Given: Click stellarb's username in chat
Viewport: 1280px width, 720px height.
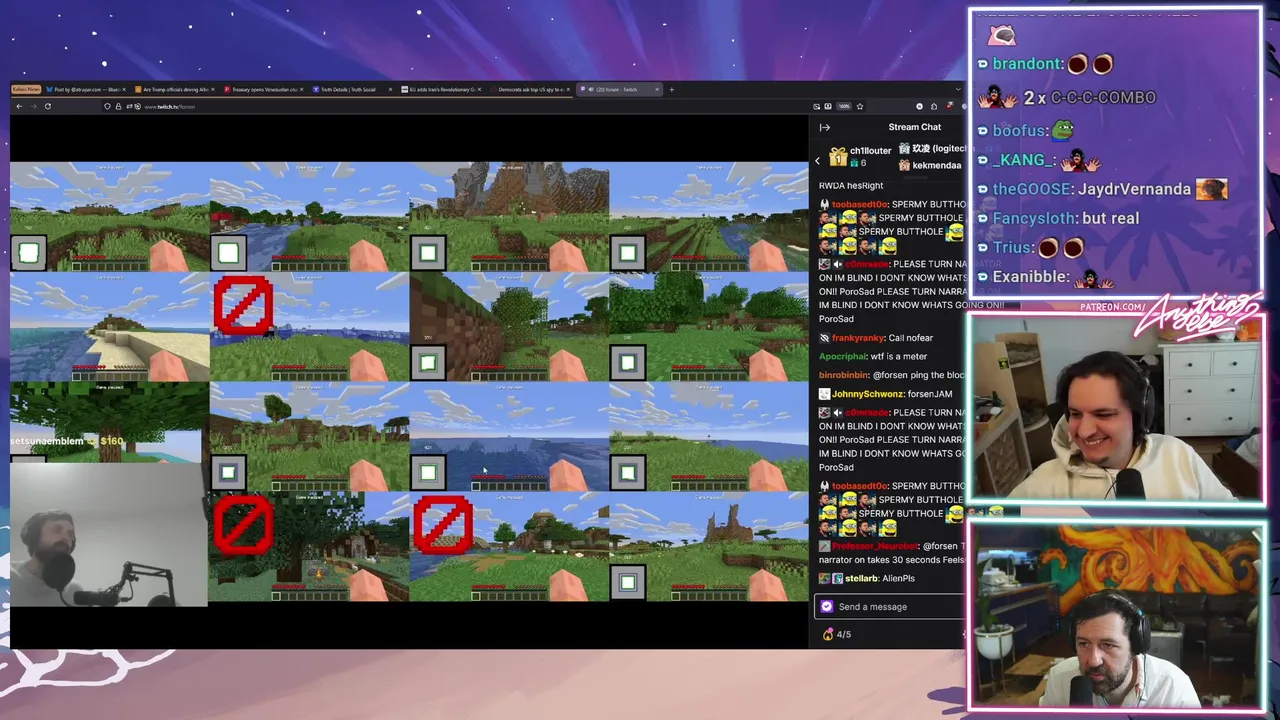Looking at the screenshot, I should click(861, 578).
